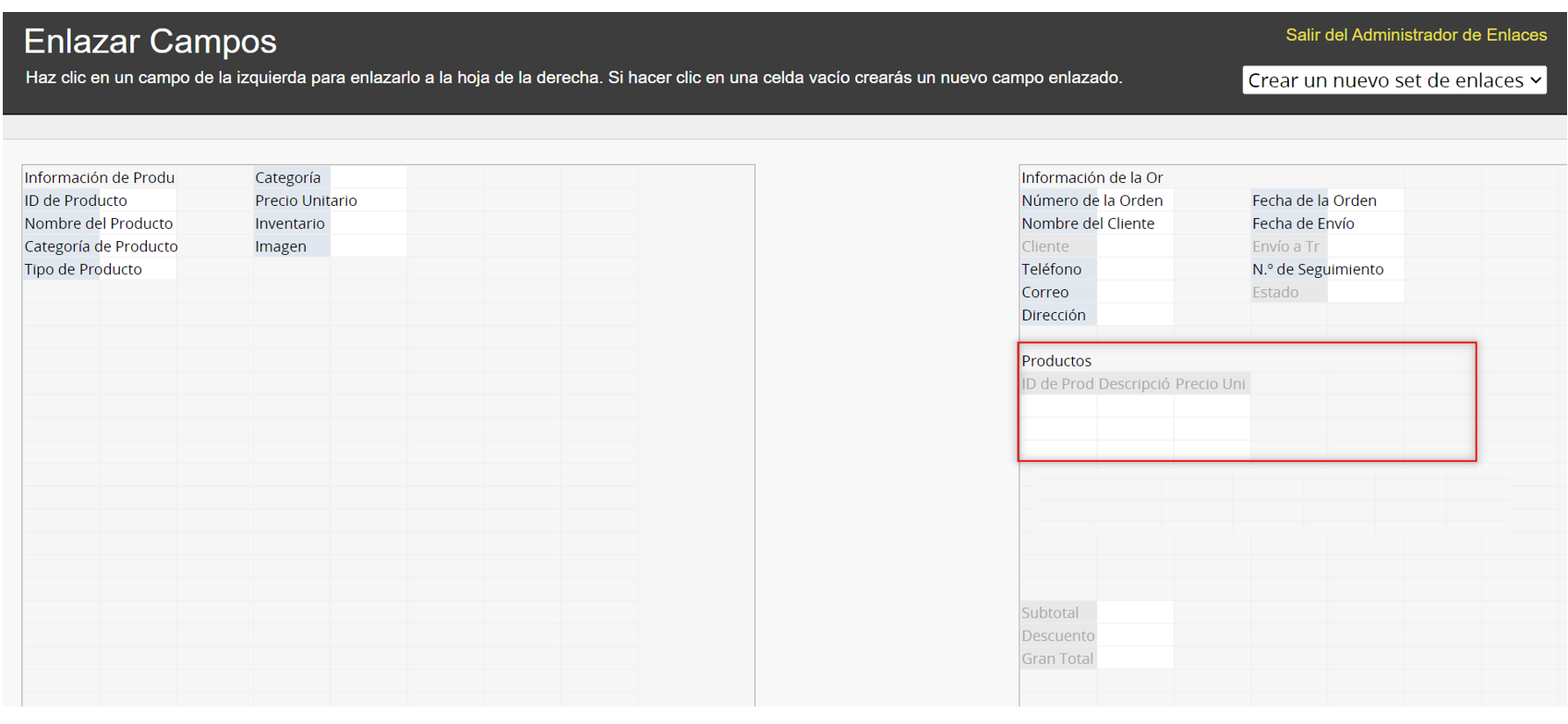Select the 'Fecha de la Orden' cell
Image resolution: width=1568 pixels, height=724 pixels.
[x=1314, y=200]
